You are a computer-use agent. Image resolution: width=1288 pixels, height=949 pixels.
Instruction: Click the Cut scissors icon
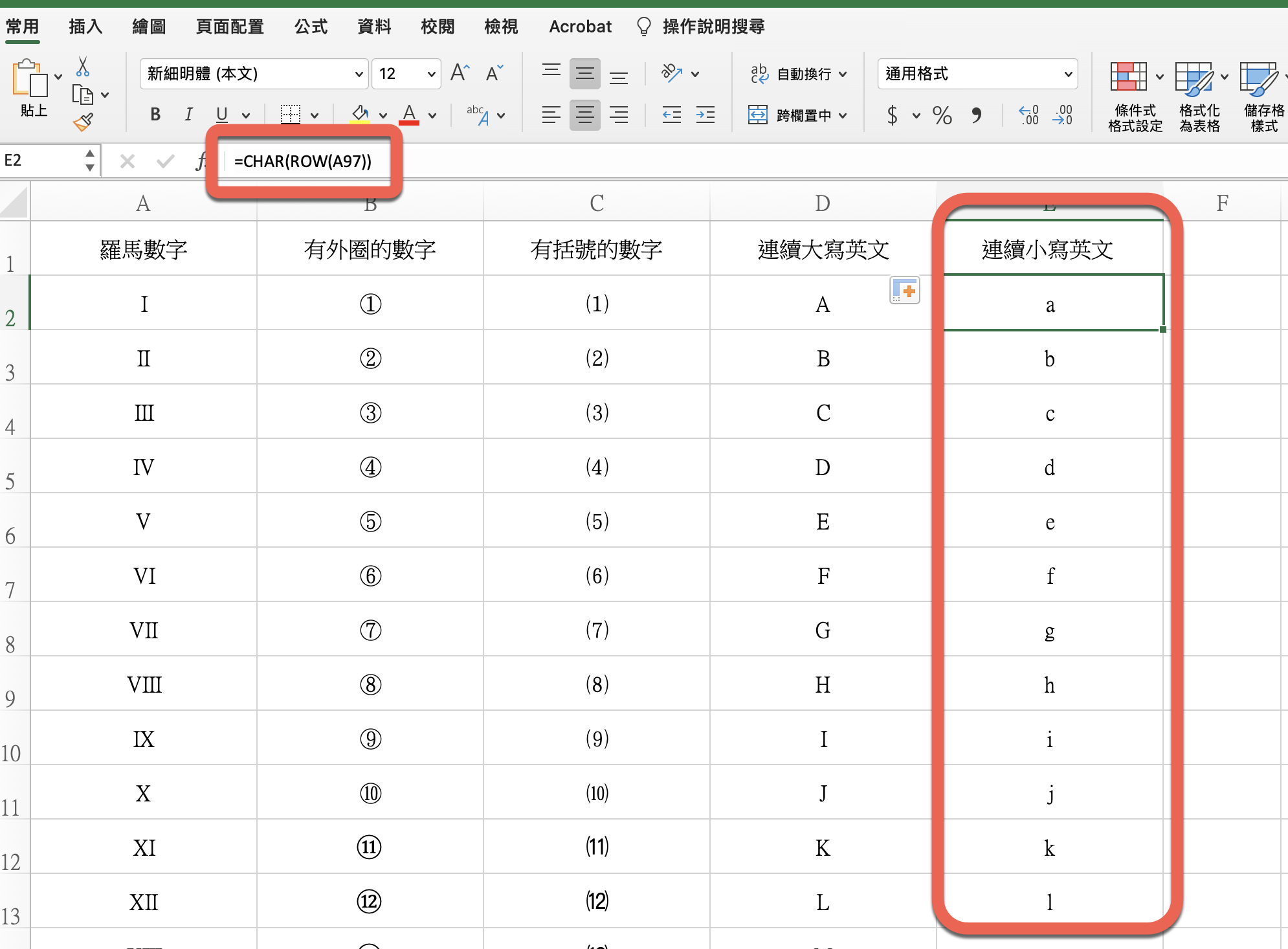coord(83,67)
